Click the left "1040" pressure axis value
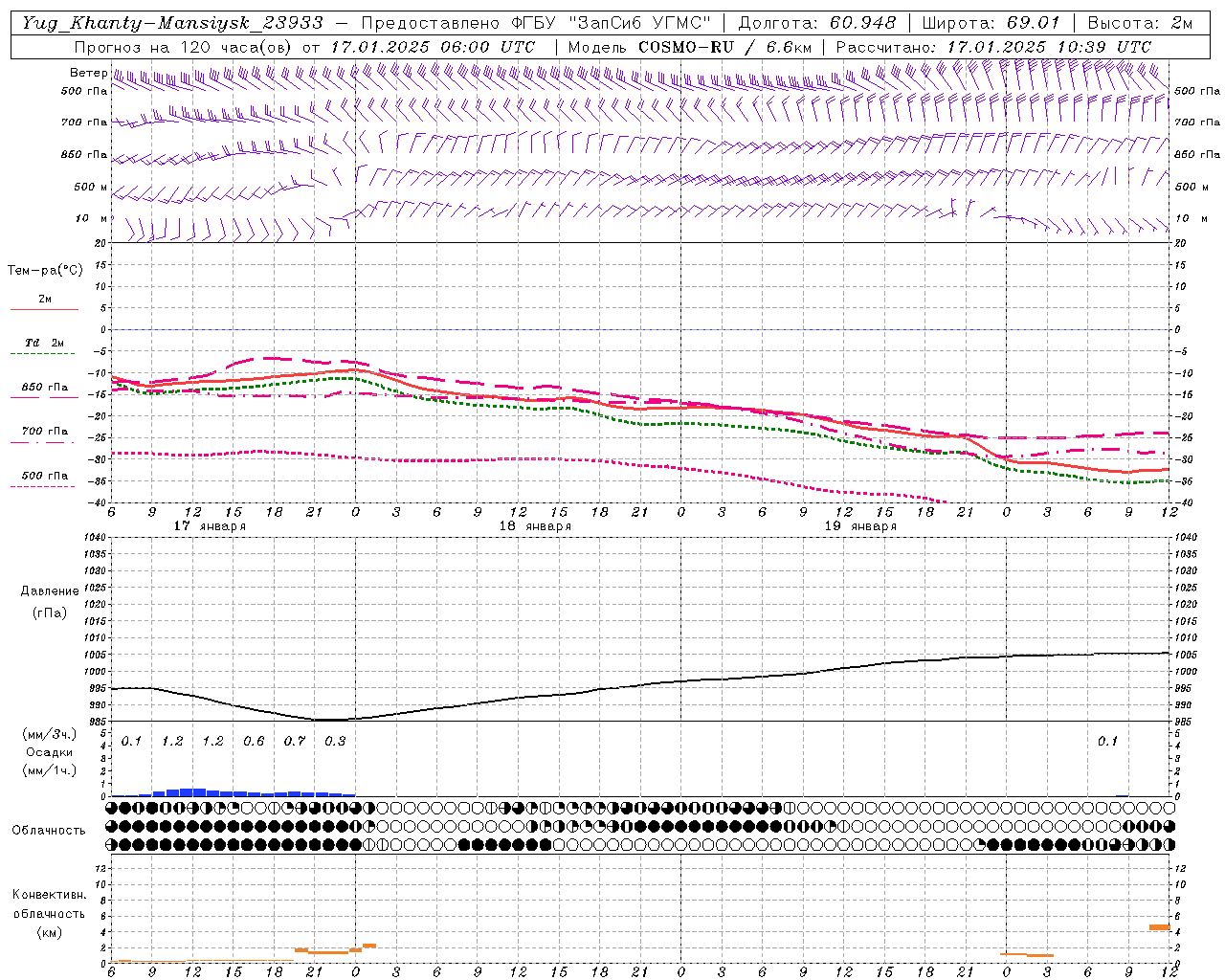Viewport: 1225px width, 980px height. point(96,538)
